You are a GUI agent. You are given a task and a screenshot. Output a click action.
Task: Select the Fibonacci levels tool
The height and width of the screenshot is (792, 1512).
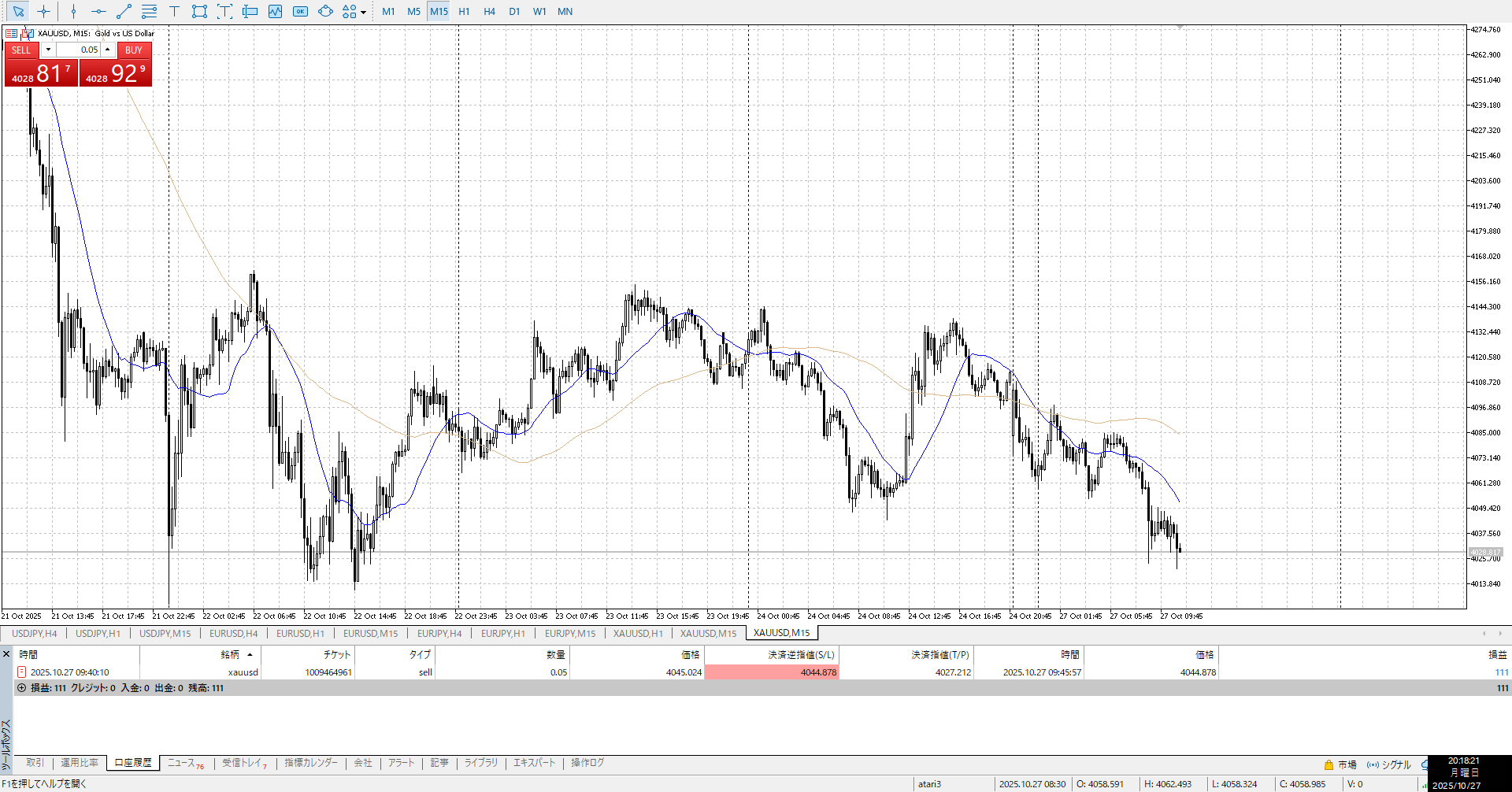pos(149,11)
